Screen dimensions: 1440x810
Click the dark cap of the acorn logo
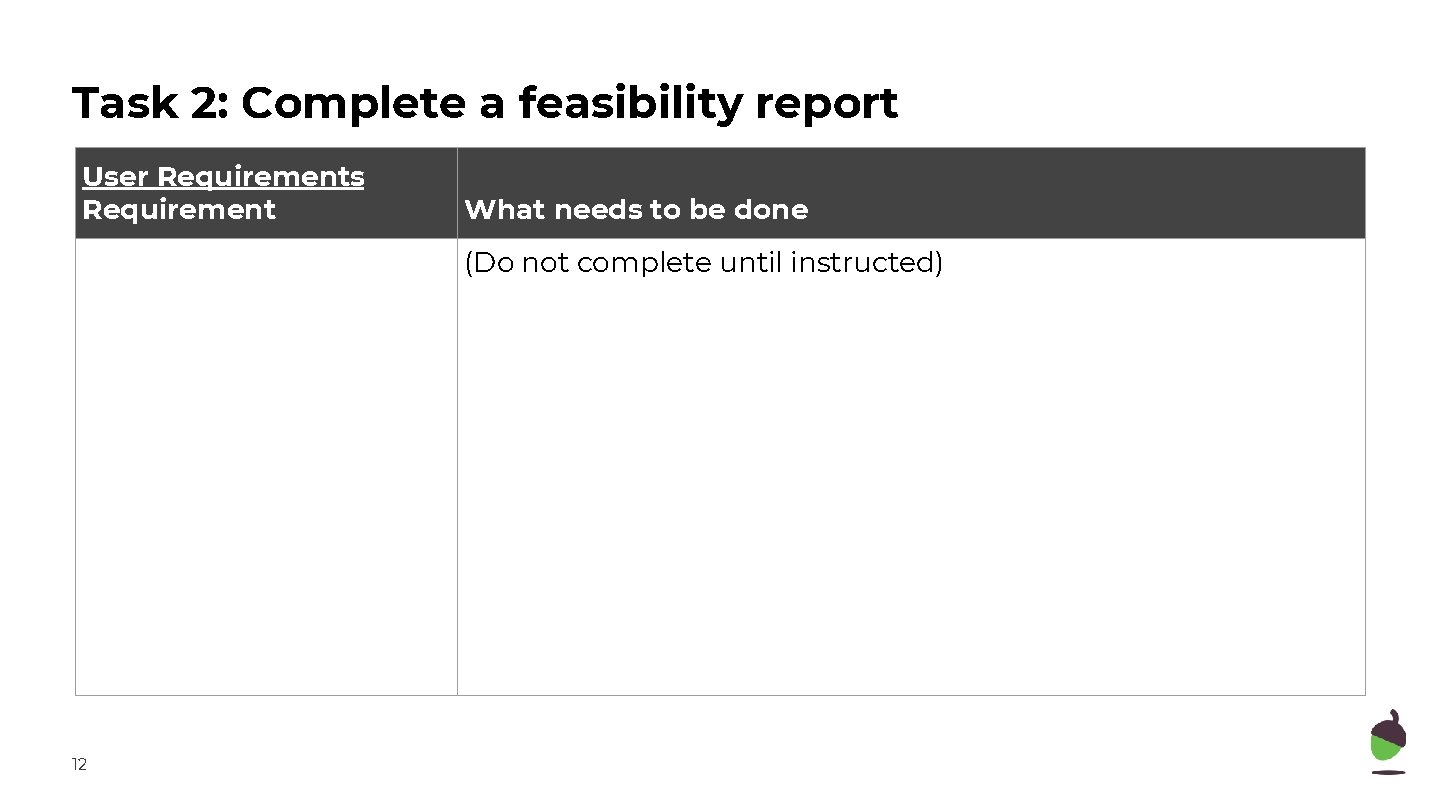pos(1390,728)
